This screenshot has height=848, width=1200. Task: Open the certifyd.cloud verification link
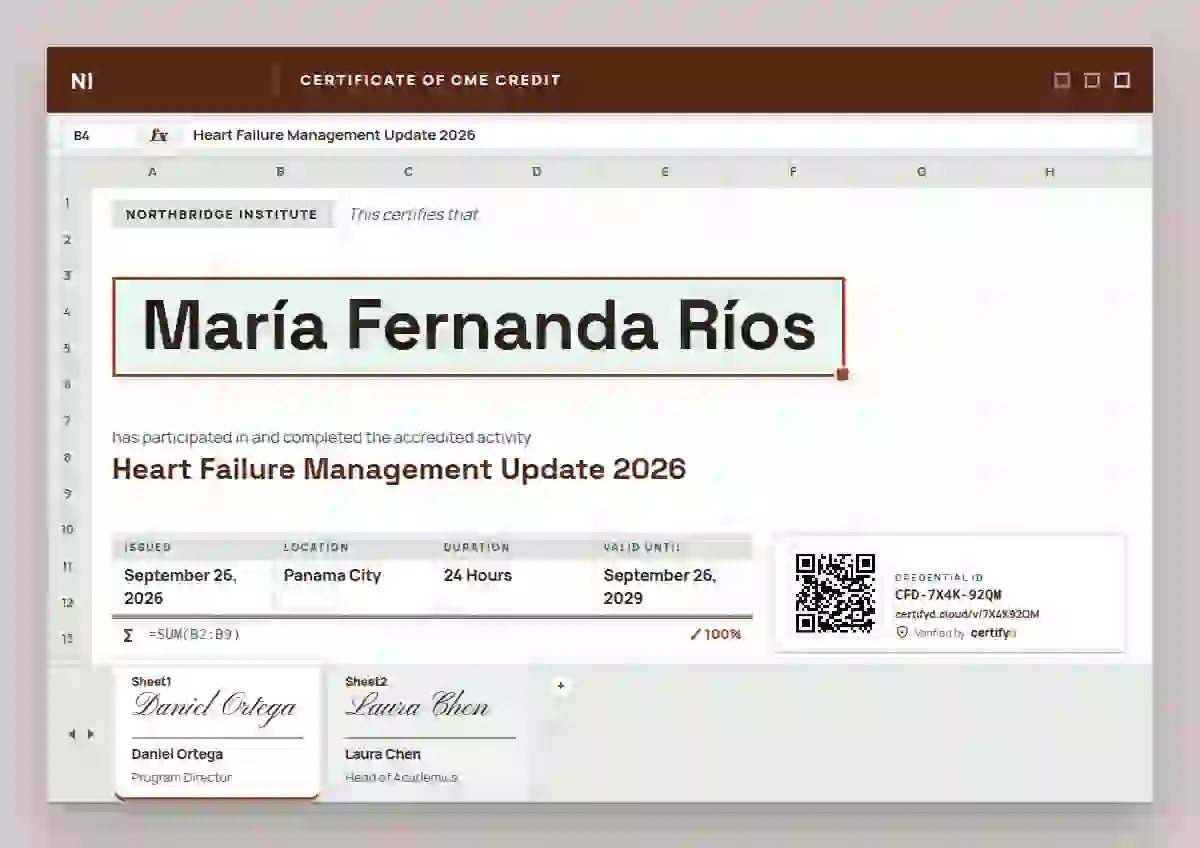click(967, 614)
